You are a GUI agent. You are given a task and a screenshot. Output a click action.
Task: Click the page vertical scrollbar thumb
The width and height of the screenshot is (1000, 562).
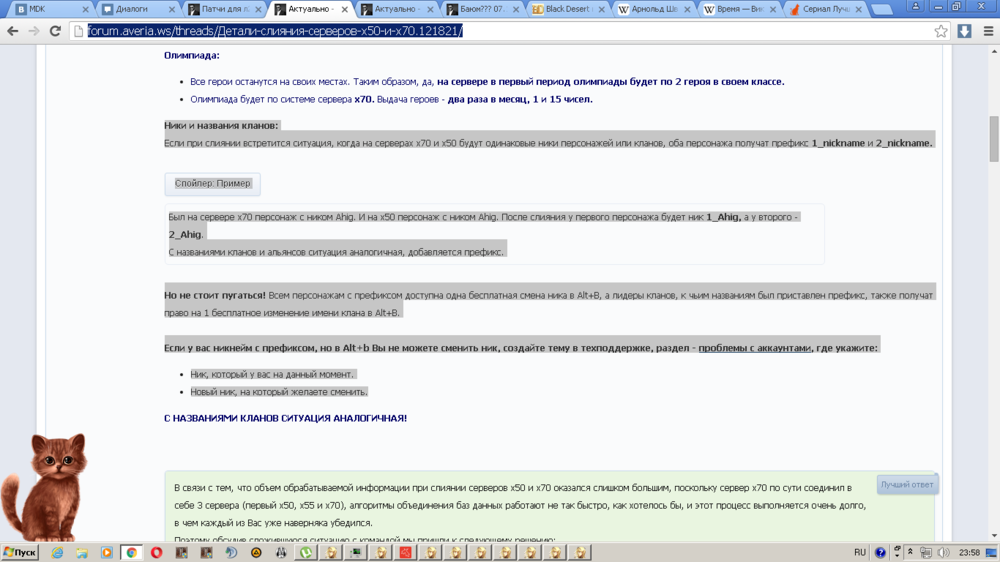click(993, 138)
